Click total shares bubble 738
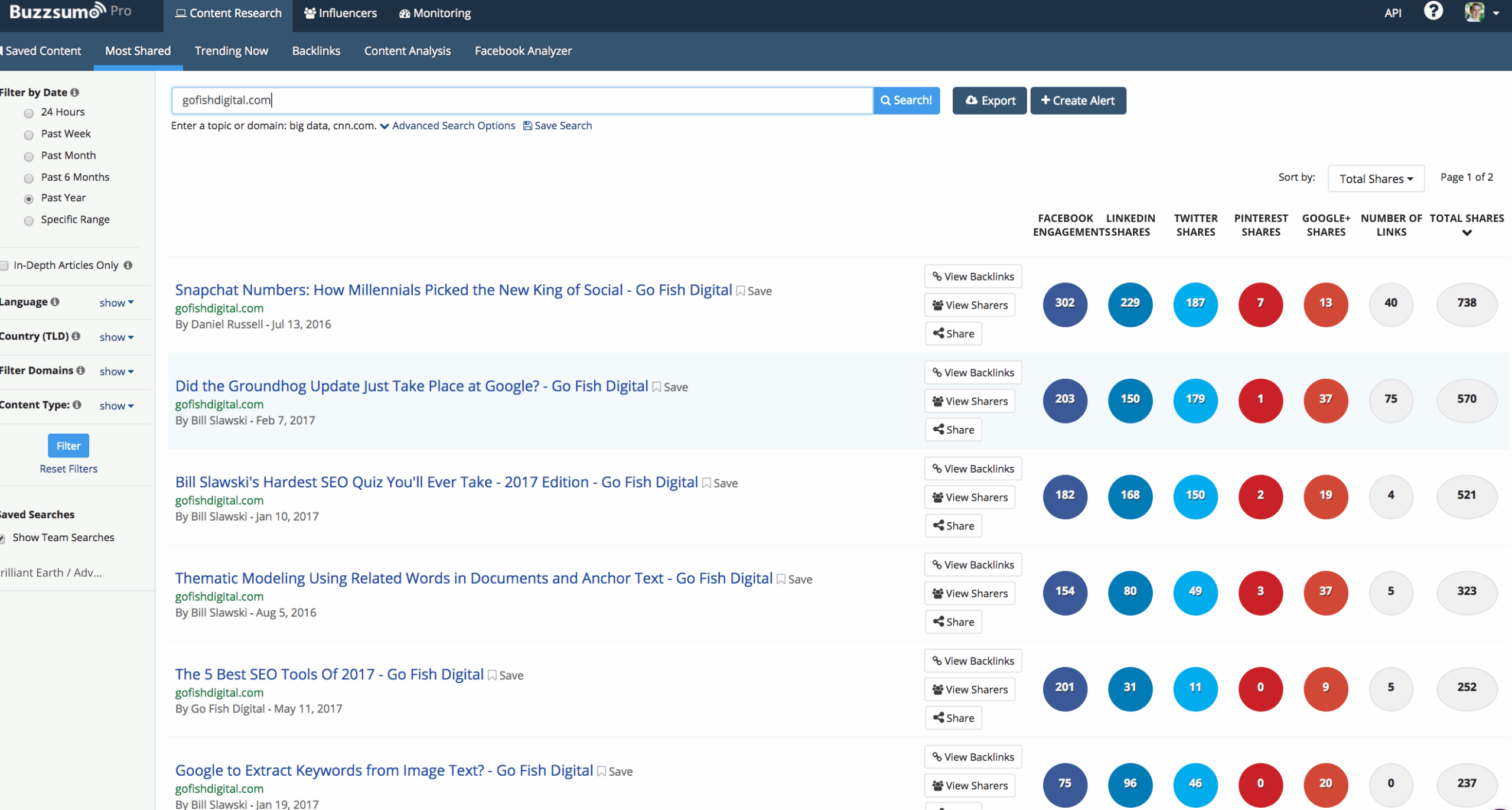This screenshot has width=1512, height=810. click(1467, 304)
